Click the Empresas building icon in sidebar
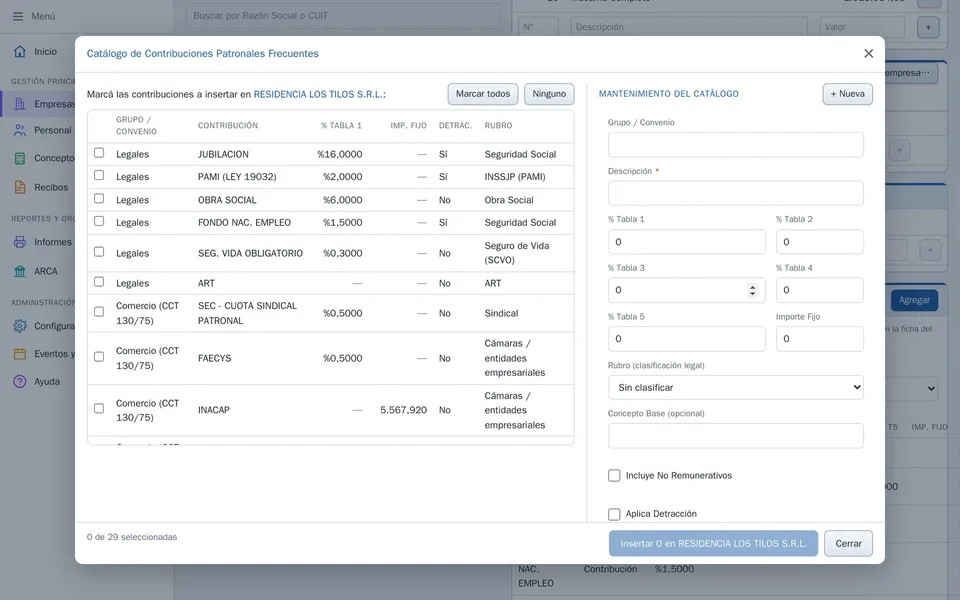The image size is (960, 600). (x=20, y=104)
